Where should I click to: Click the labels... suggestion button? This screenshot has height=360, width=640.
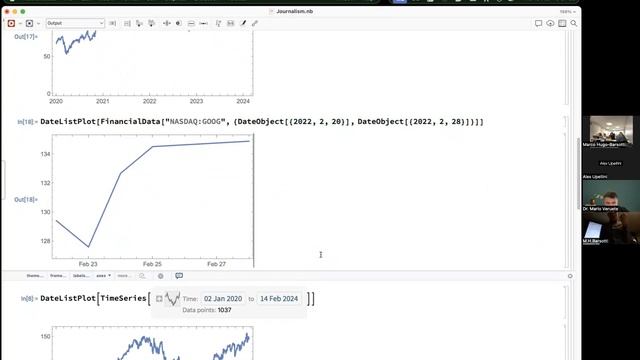[x=81, y=276]
